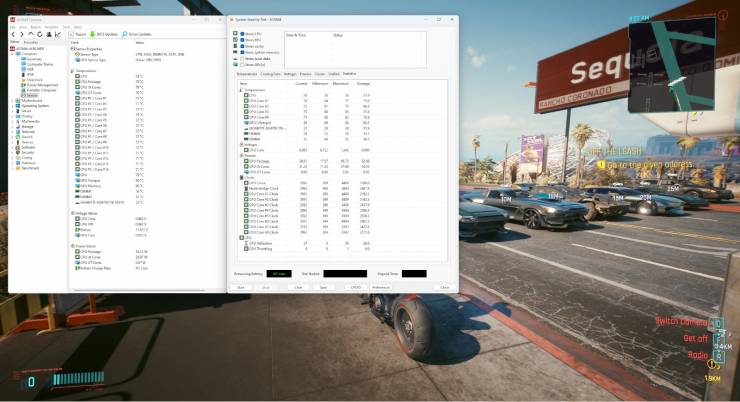
Task: Click the user icon in AIDA64 toolbar
Action: pyautogui.click(x=49, y=34)
